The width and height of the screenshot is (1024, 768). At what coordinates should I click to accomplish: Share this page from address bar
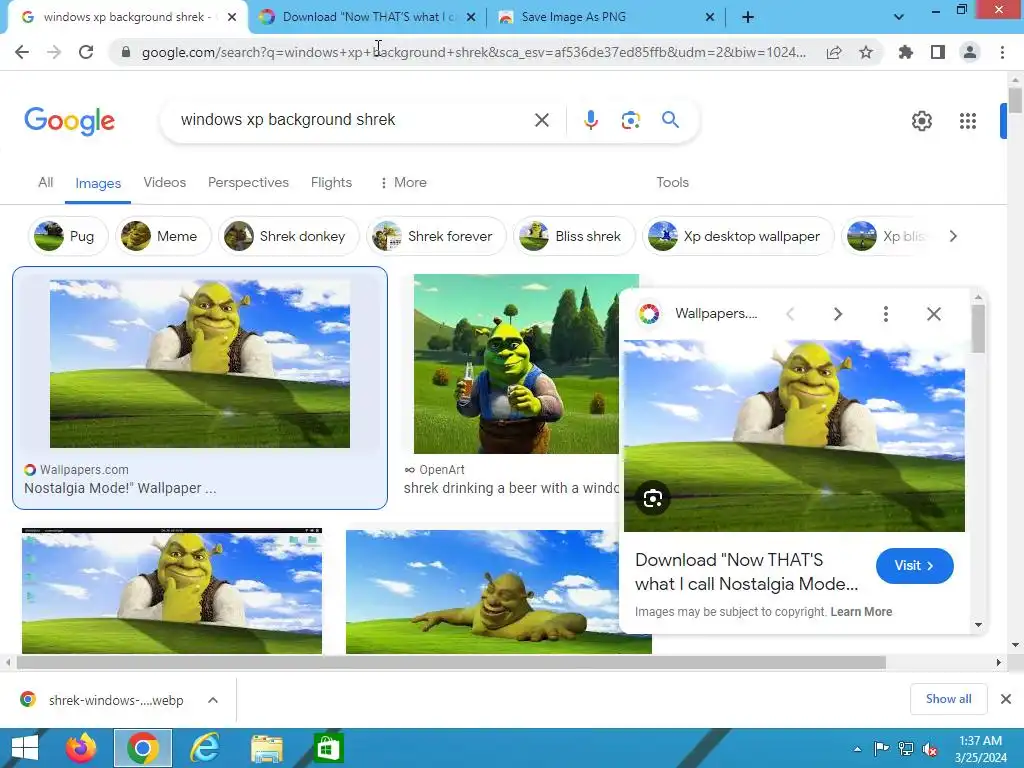coord(834,52)
